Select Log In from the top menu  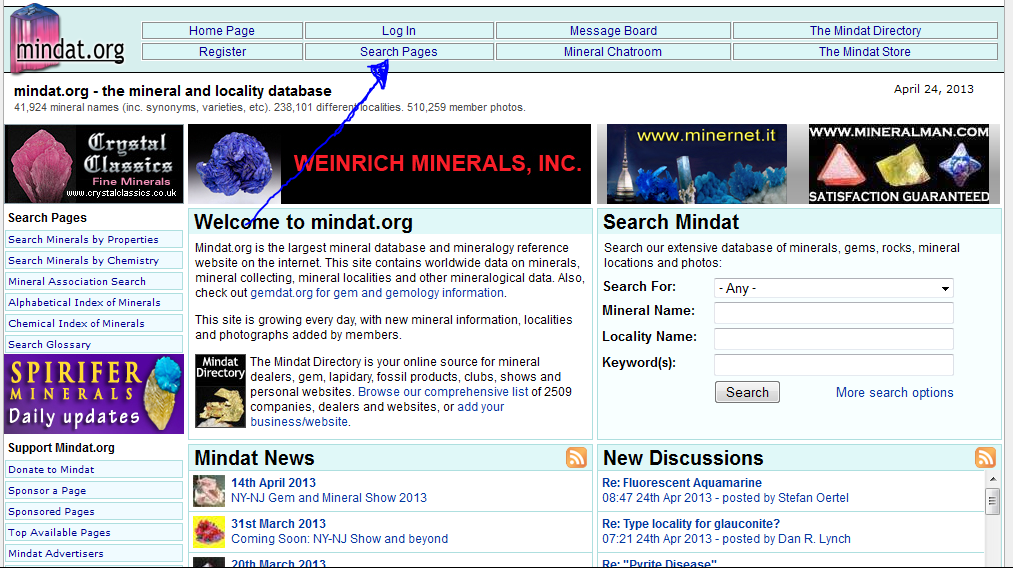pos(399,31)
